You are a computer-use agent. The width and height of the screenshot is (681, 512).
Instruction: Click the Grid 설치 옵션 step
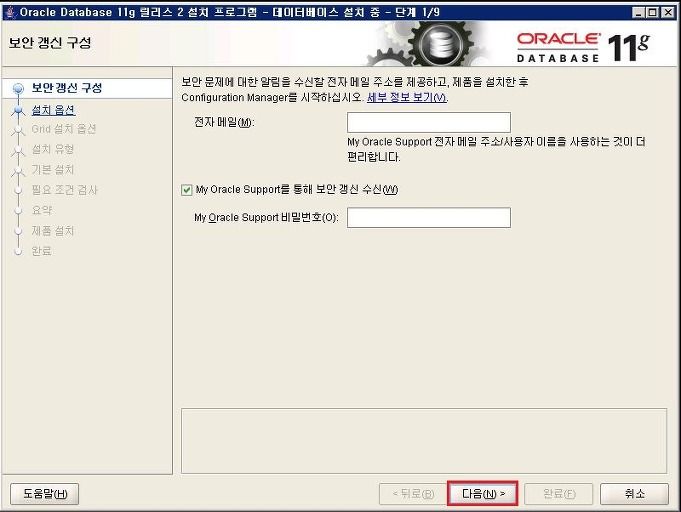coord(64,129)
